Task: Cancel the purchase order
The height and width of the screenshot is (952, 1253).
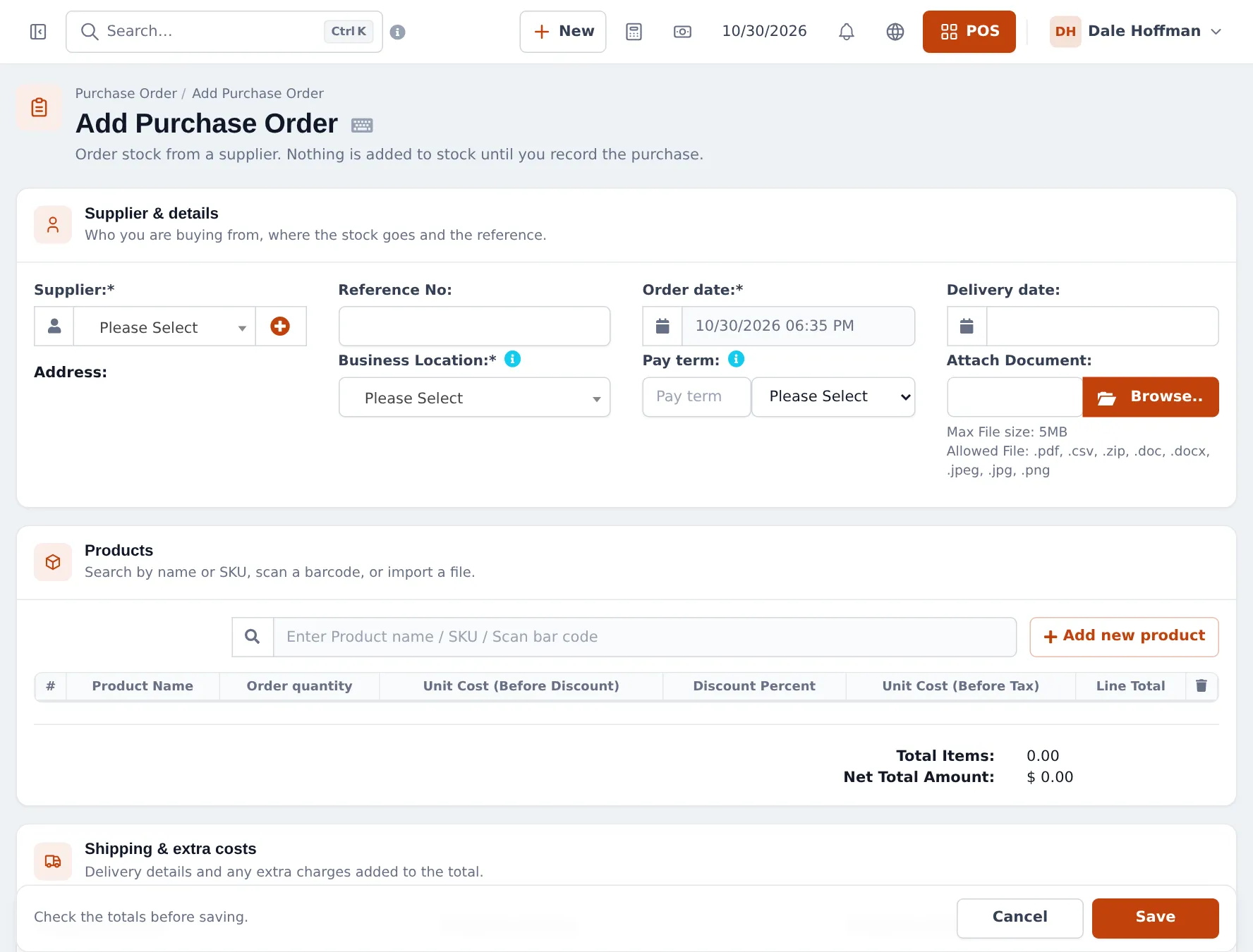Action: (1020, 917)
